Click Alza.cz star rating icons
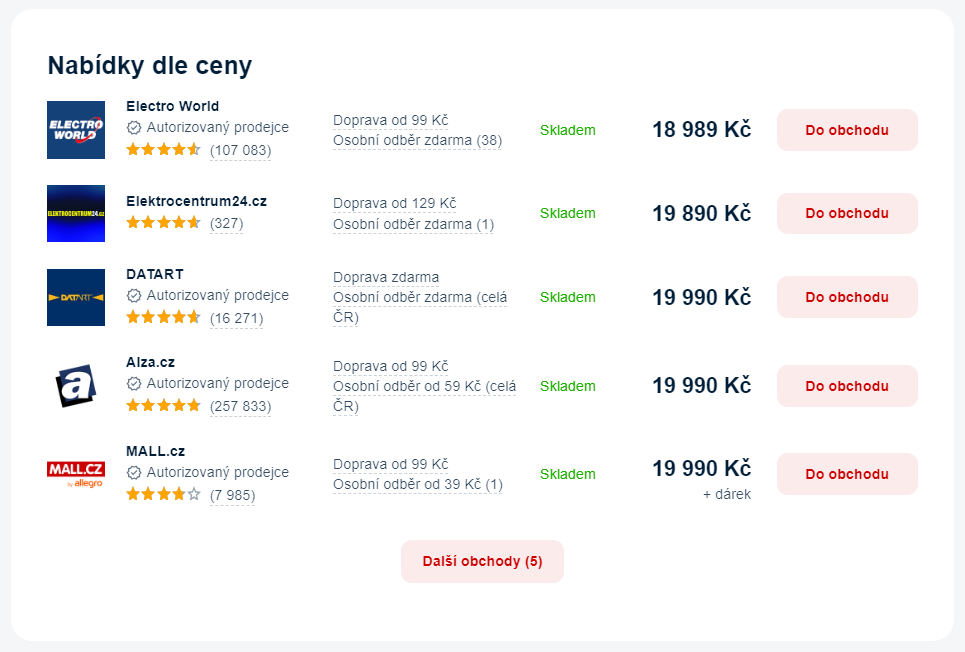The image size is (965, 652). pos(164,405)
